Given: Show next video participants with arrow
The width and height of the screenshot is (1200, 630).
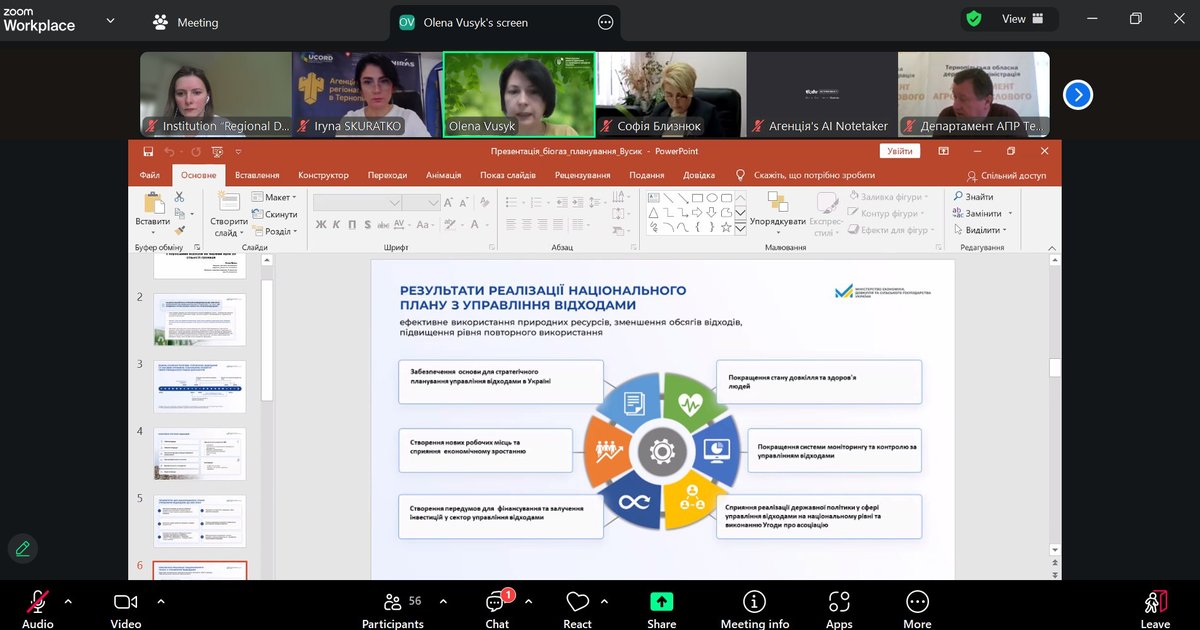Looking at the screenshot, I should pos(1077,95).
